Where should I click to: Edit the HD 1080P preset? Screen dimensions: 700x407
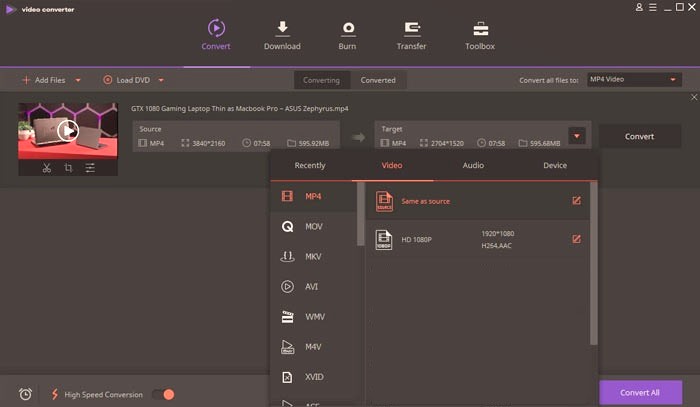tap(576, 239)
